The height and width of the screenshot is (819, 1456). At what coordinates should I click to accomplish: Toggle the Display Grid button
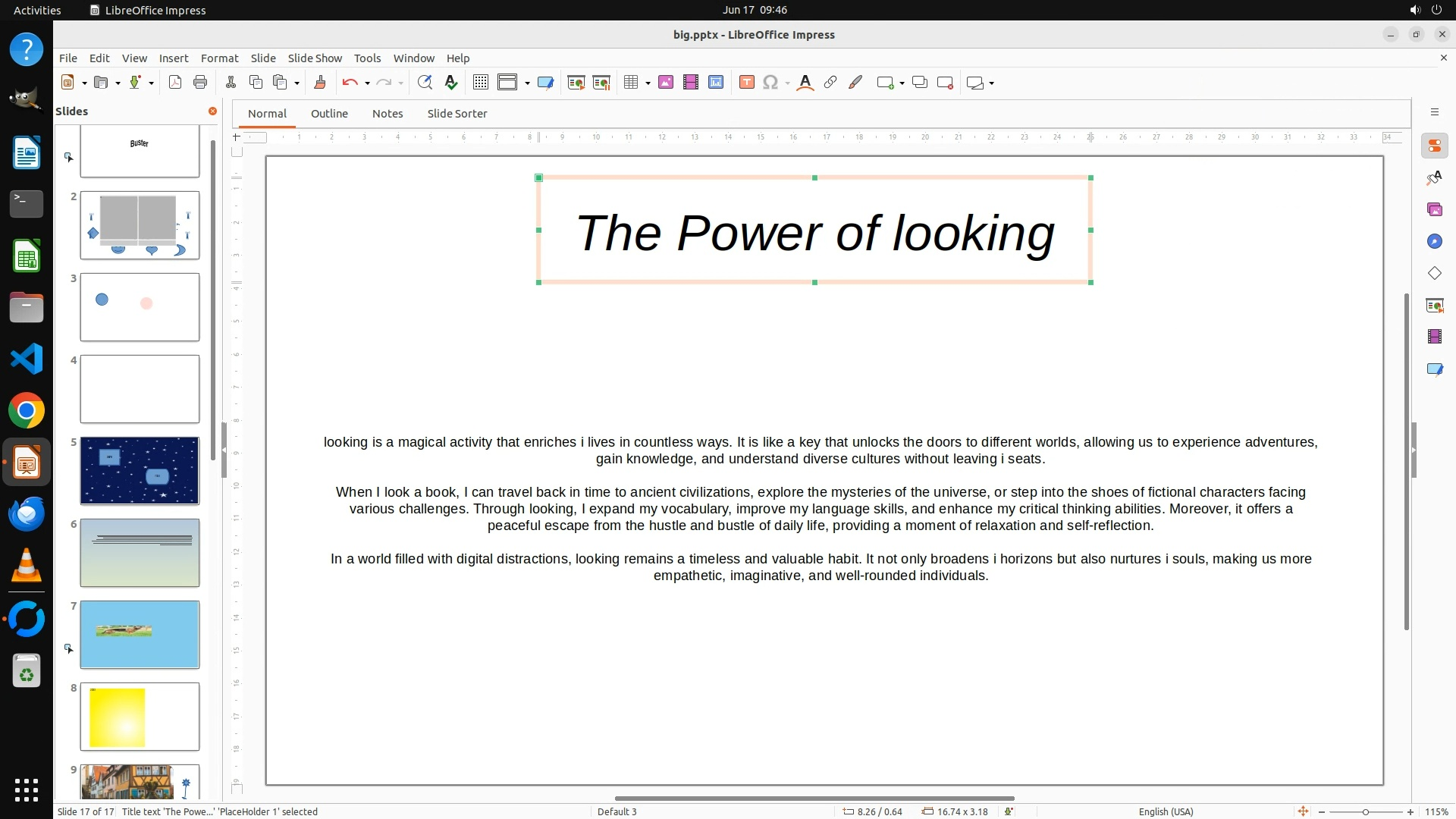click(480, 83)
